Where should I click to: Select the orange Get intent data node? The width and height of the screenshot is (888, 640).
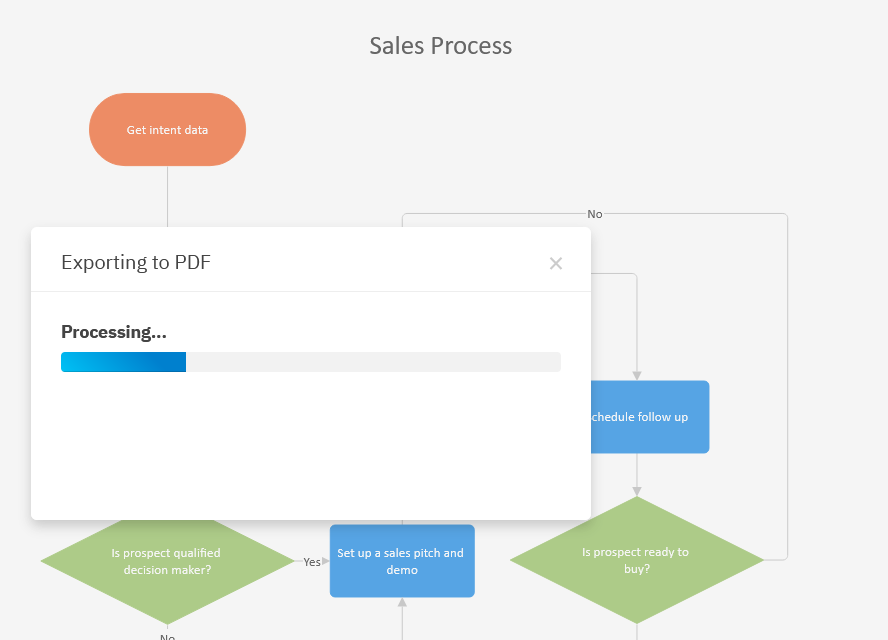167,130
